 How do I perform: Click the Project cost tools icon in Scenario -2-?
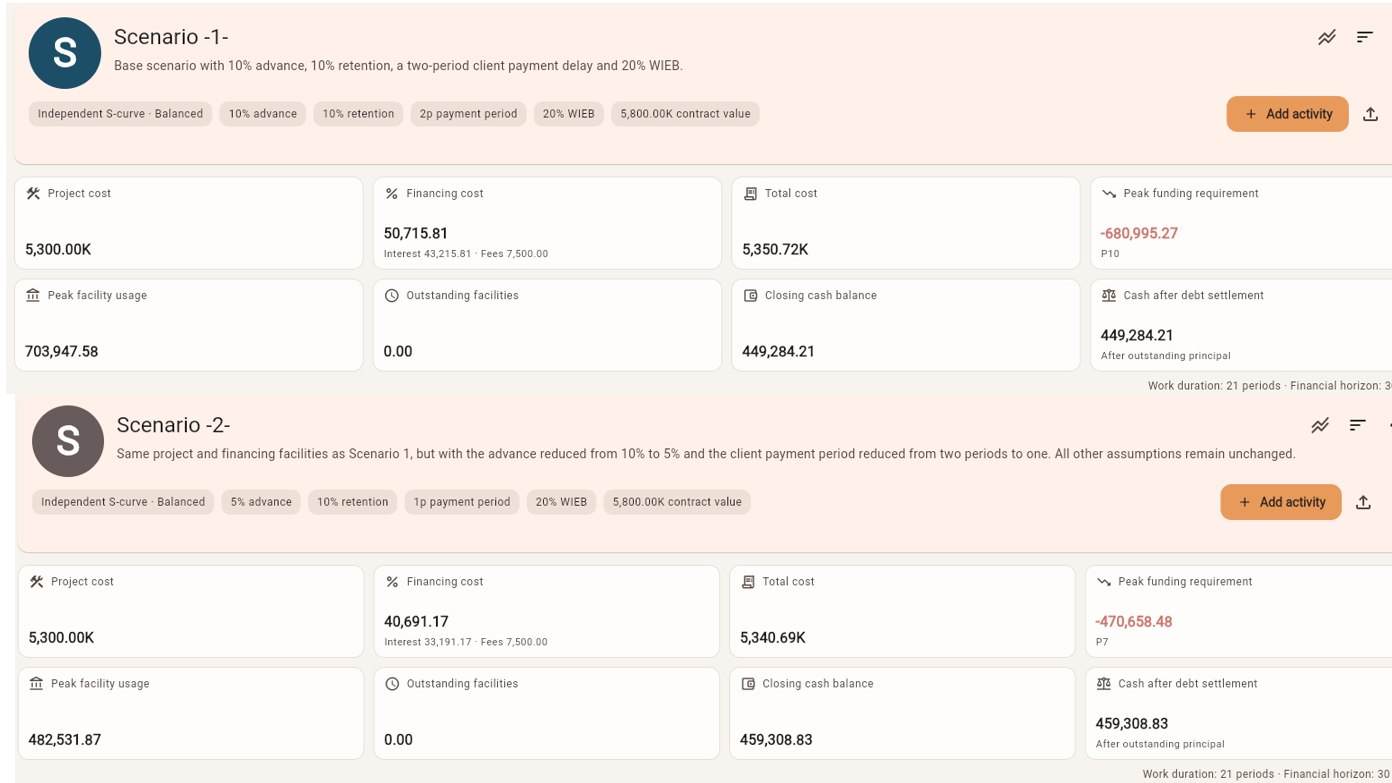tap(36, 582)
